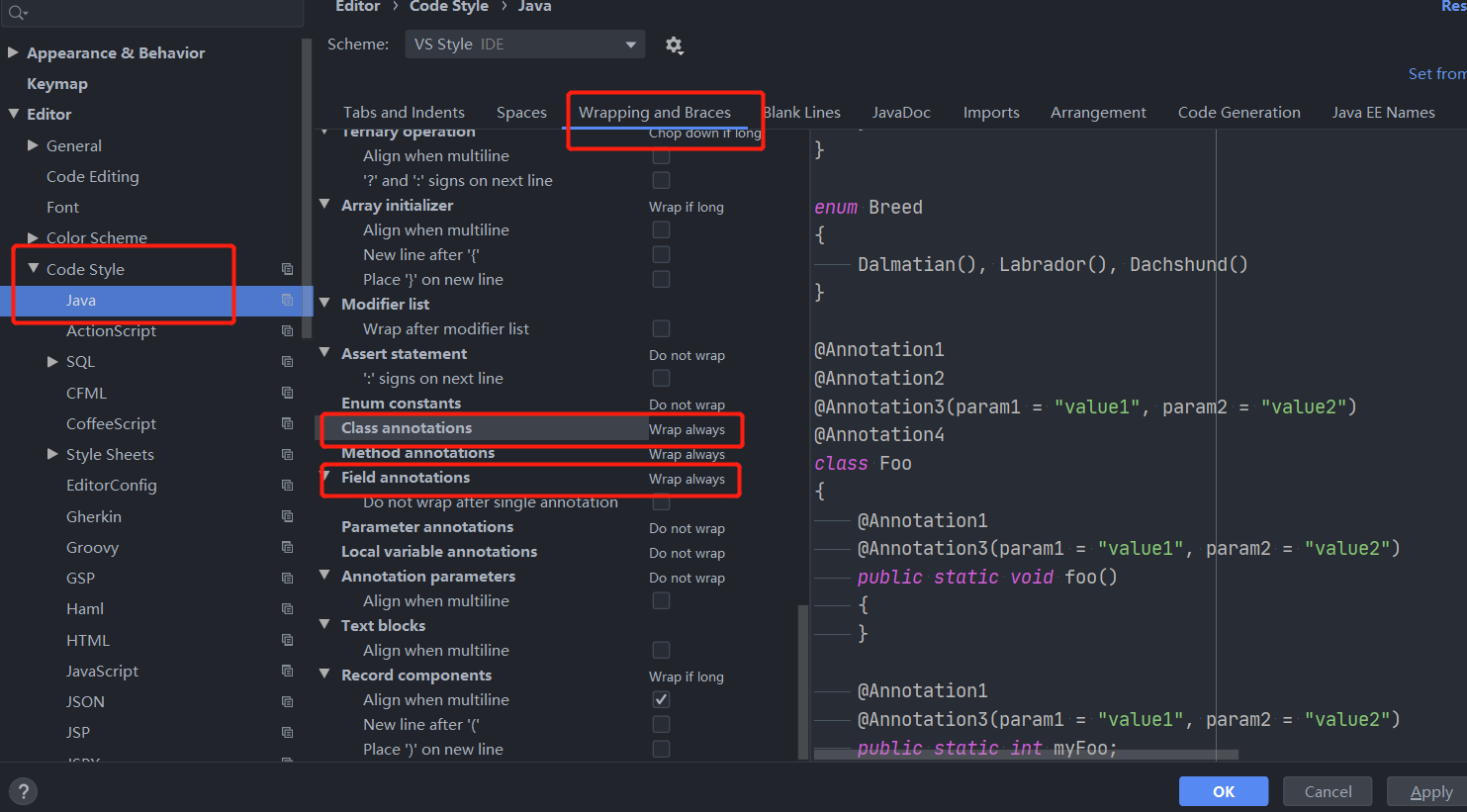
Task: Open Class annotations 'Wrap always' dropdown
Action: 687,429
